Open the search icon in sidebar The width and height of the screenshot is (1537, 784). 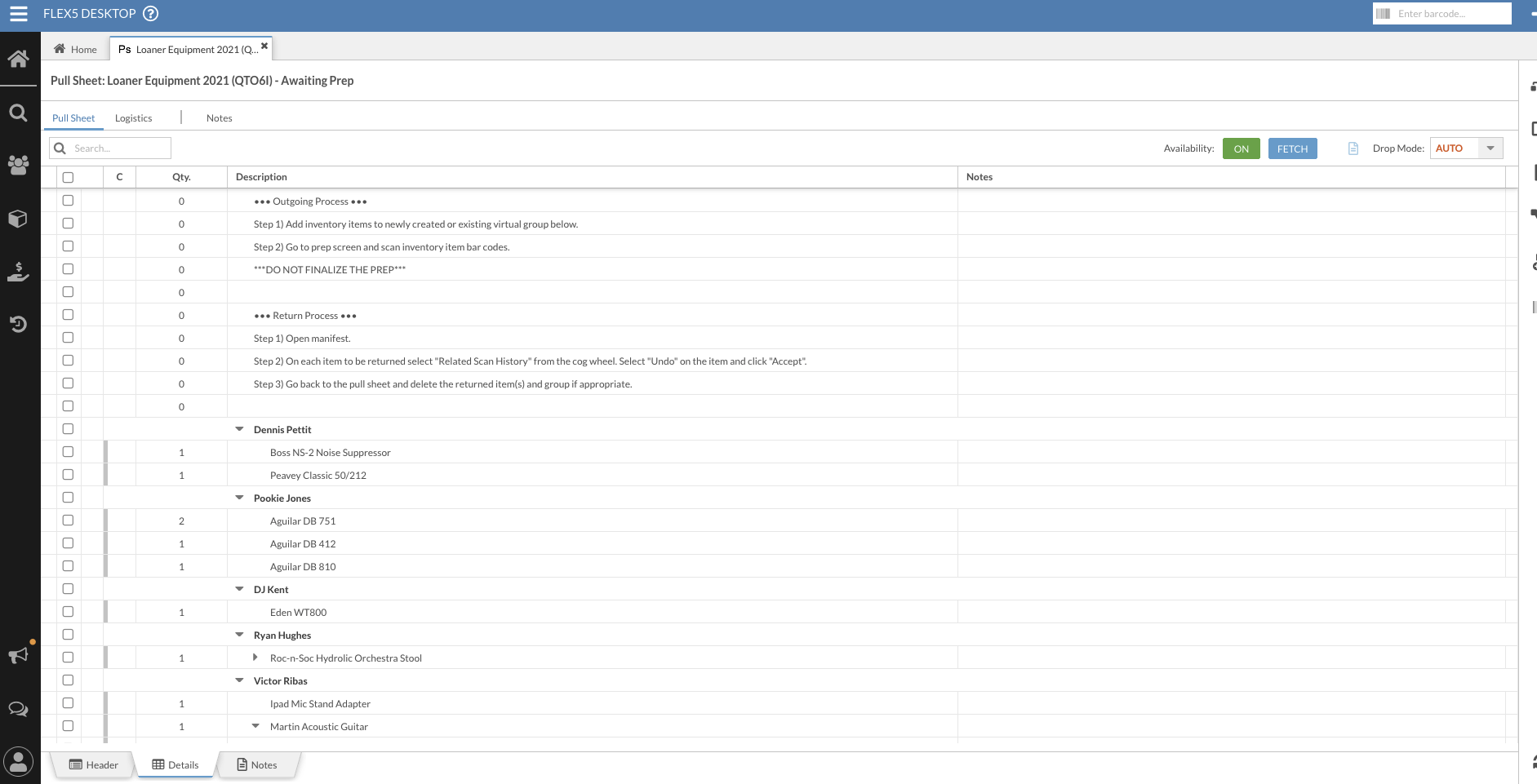(18, 113)
